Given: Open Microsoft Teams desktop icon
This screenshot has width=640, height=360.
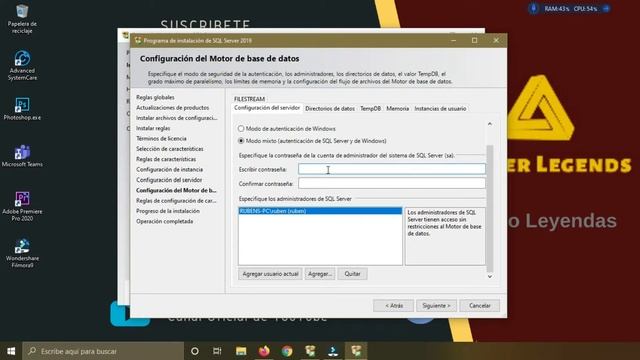Looking at the screenshot, I should [x=22, y=156].
